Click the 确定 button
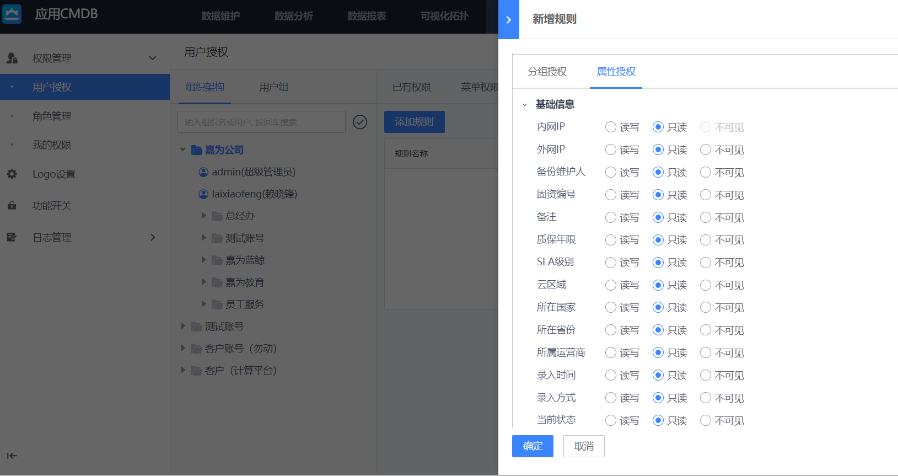Image resolution: width=898 pixels, height=476 pixels. (533, 446)
